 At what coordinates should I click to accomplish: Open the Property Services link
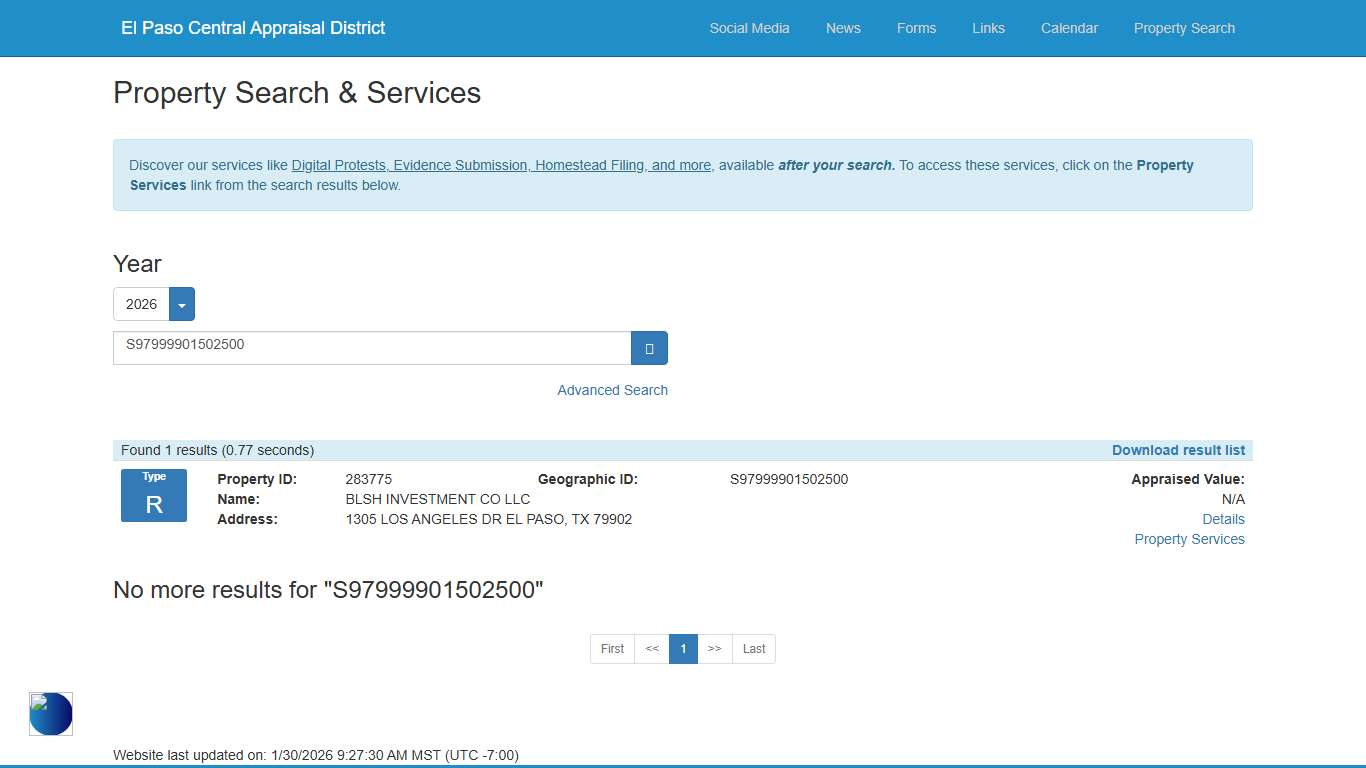1189,539
